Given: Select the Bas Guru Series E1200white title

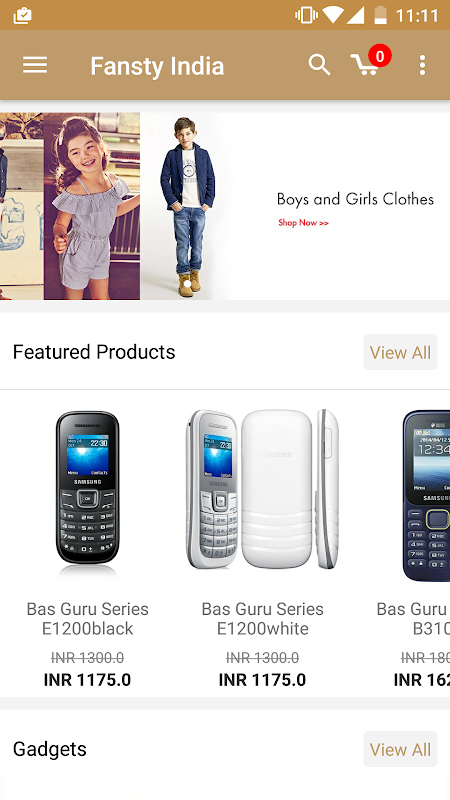Looking at the screenshot, I should 262,618.
